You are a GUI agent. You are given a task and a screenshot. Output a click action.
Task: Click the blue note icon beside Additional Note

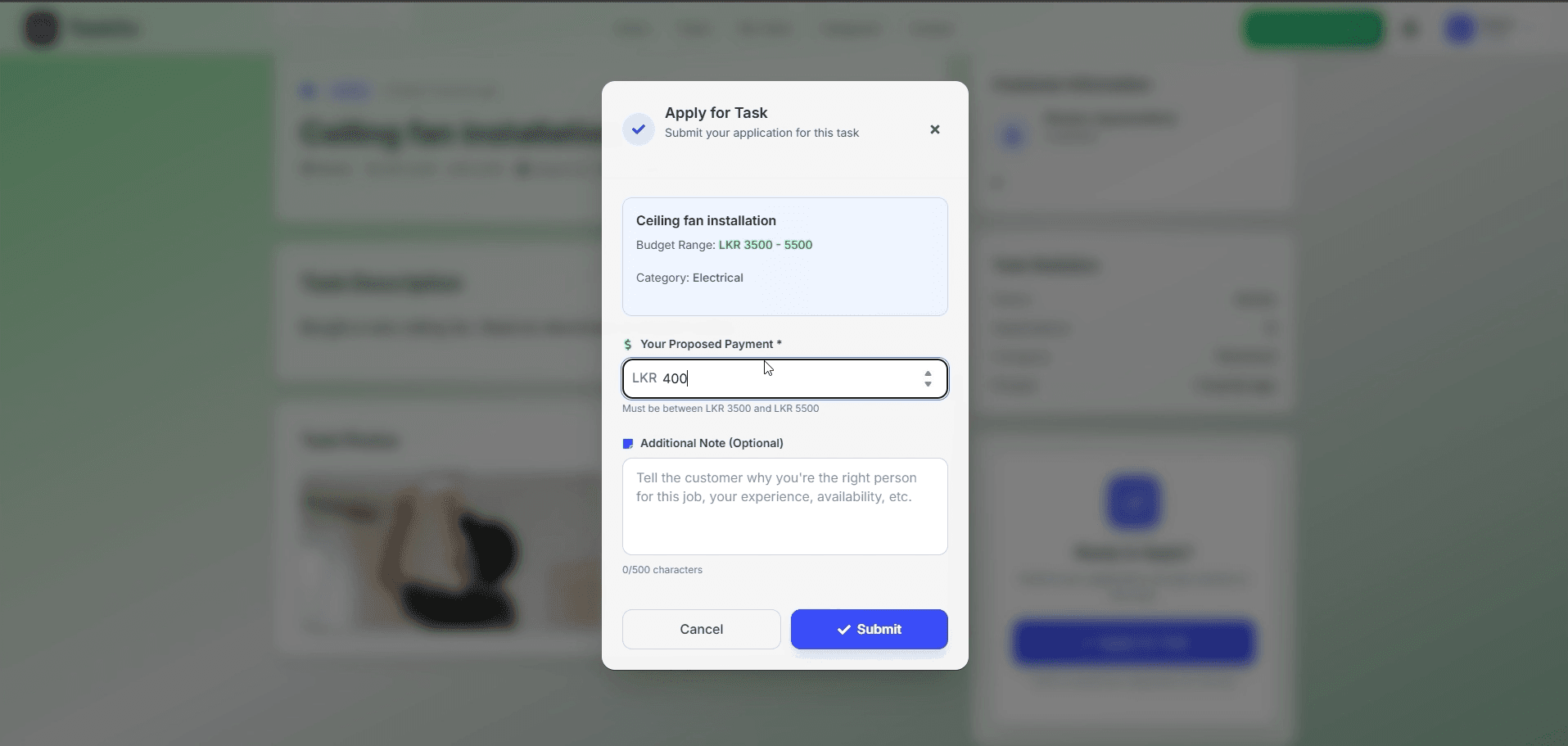coord(628,444)
